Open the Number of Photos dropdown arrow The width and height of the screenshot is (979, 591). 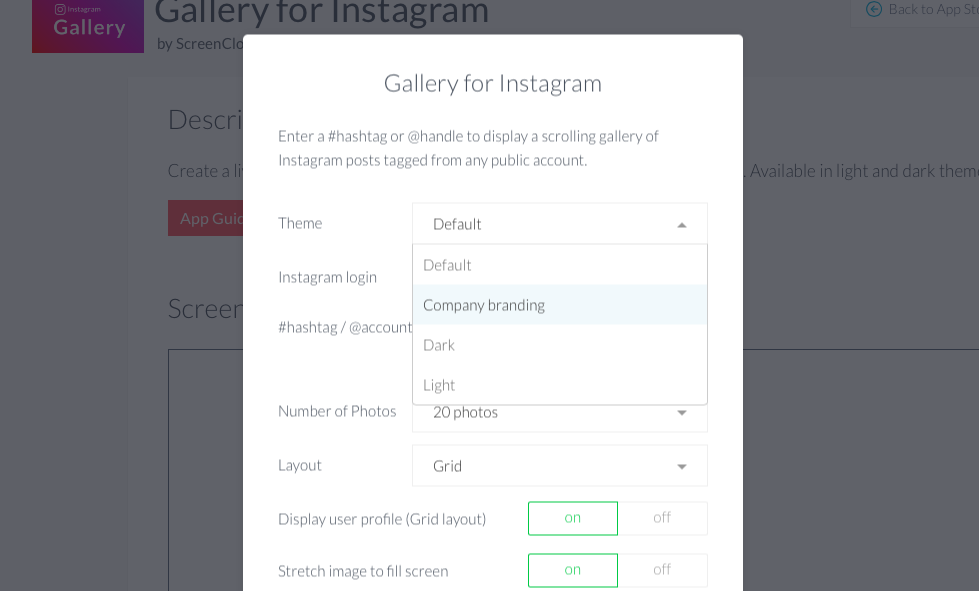point(682,413)
